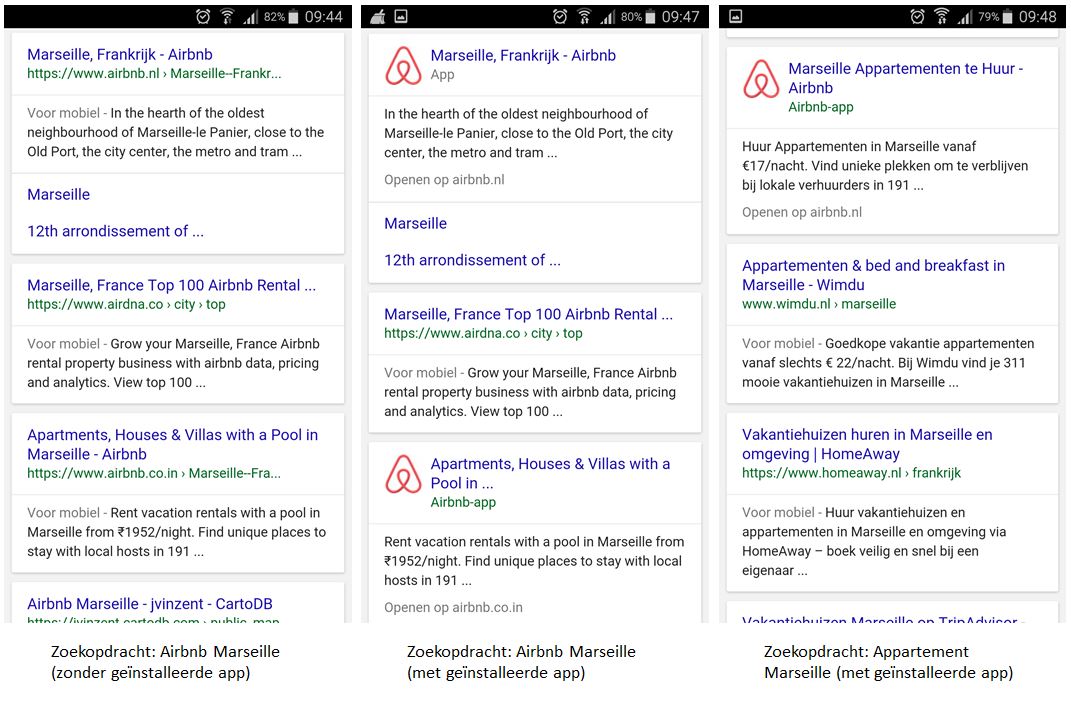1071x705 pixels.
Task: Open Airbnb Marseille - jvinzent - CartoDB result
Action: 150,604
